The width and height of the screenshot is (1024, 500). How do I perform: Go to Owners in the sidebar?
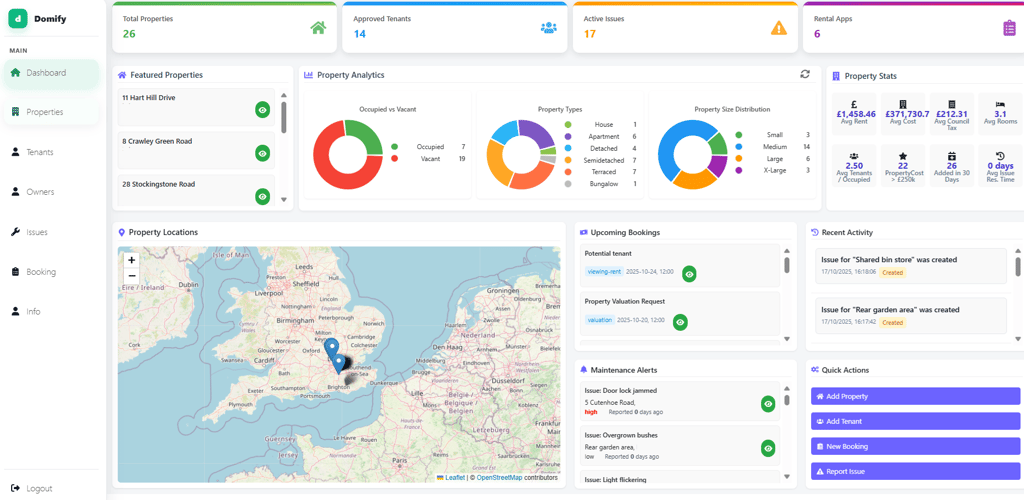pyautogui.click(x=52, y=192)
